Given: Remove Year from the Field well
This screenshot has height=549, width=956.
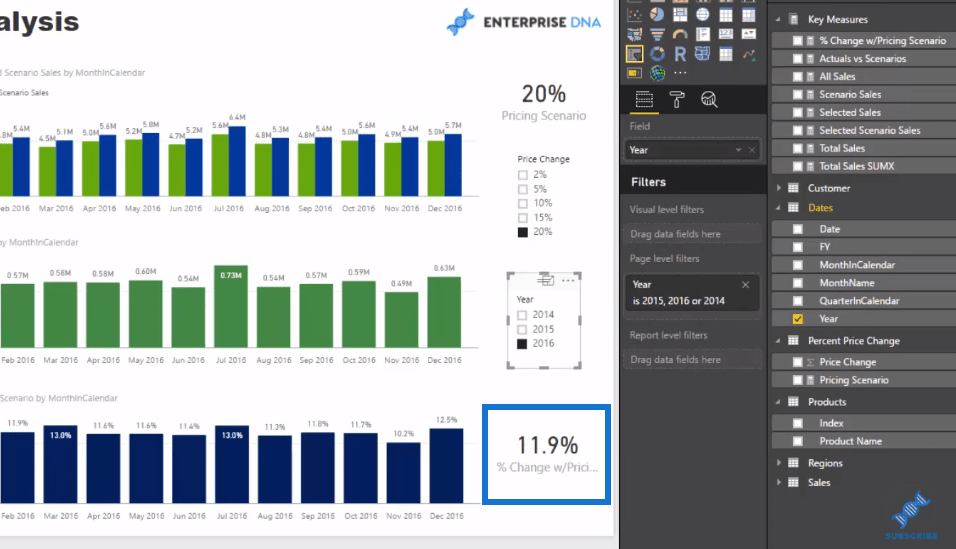Looking at the screenshot, I should coord(752,150).
